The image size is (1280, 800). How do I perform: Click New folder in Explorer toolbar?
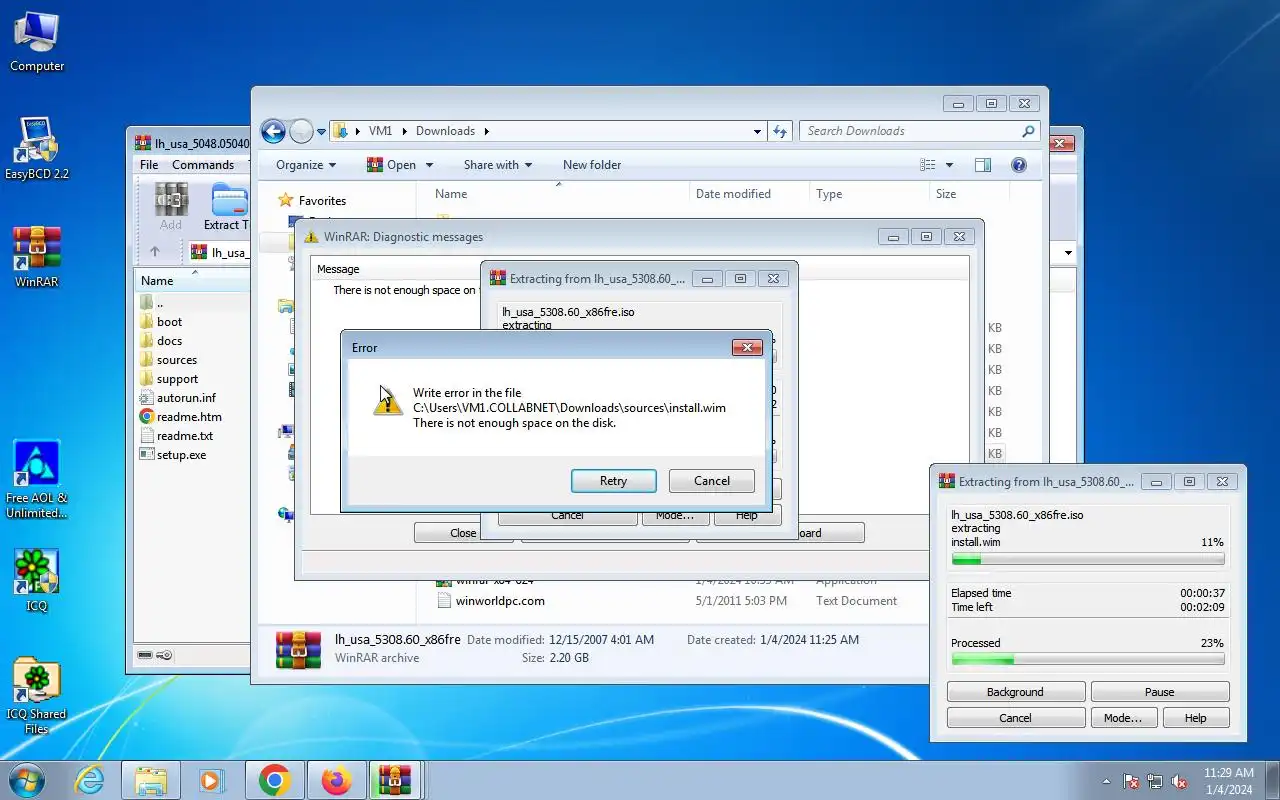click(x=592, y=165)
